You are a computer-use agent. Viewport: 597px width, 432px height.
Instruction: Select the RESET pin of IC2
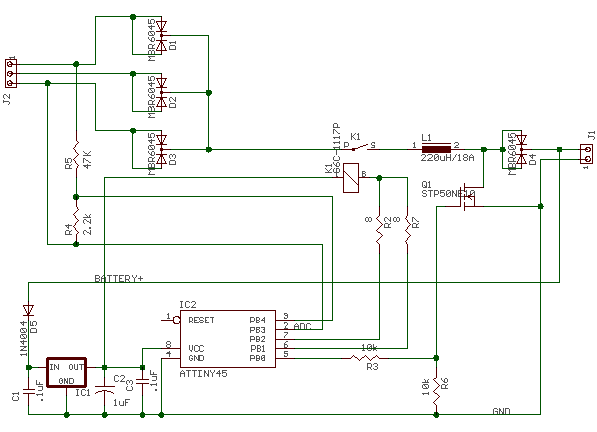click(201, 320)
